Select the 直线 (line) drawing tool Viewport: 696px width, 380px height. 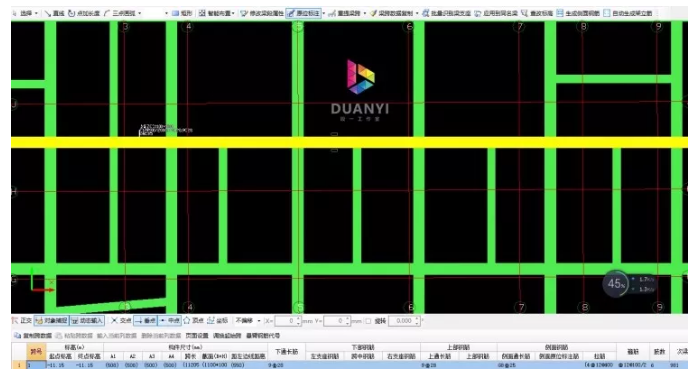(55, 13)
